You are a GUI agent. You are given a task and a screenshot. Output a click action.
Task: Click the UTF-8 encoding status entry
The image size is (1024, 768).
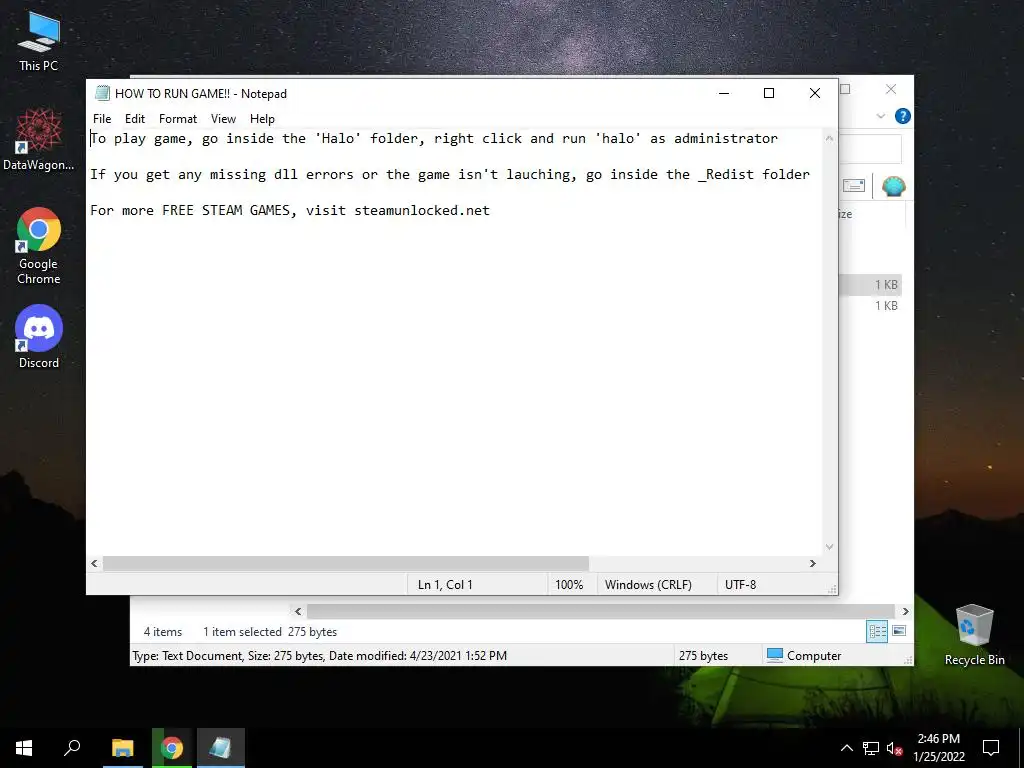[741, 584]
